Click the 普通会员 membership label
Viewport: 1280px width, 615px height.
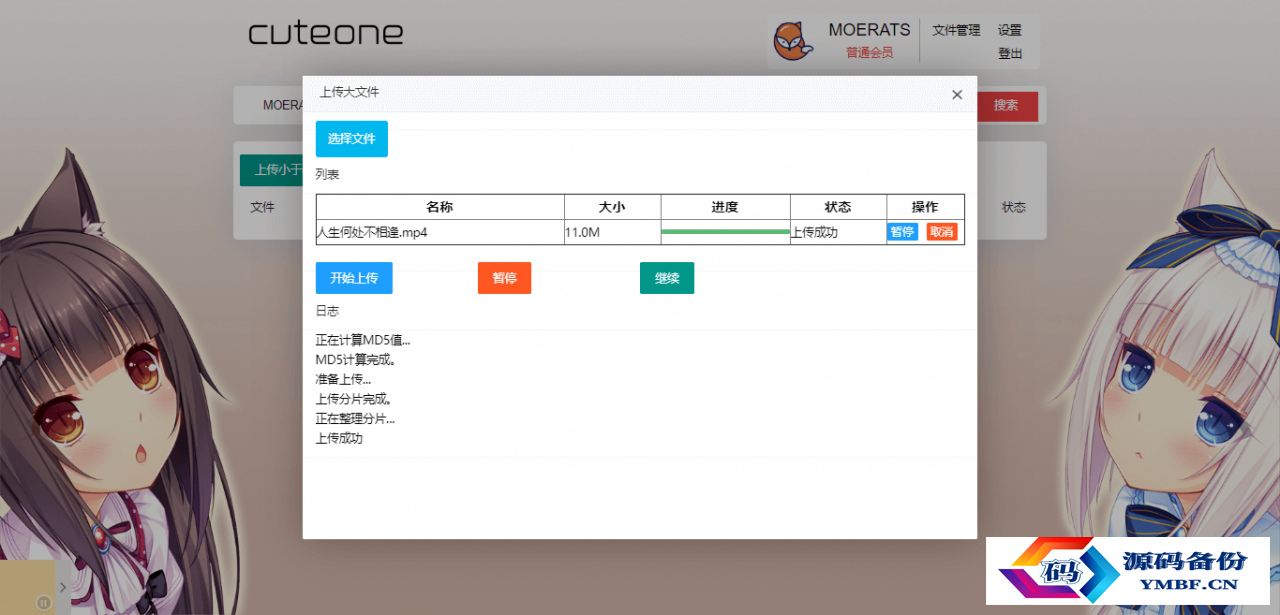click(869, 53)
